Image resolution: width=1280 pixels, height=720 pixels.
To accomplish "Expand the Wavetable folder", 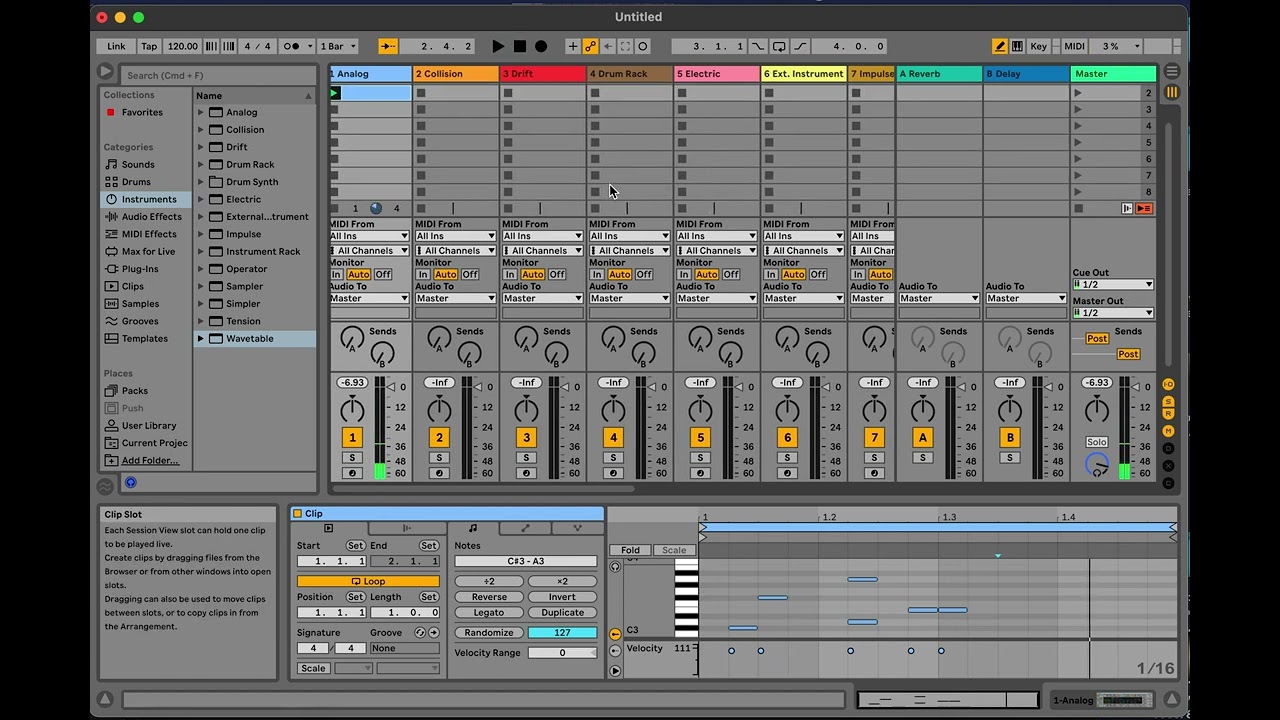I will click(x=200, y=338).
